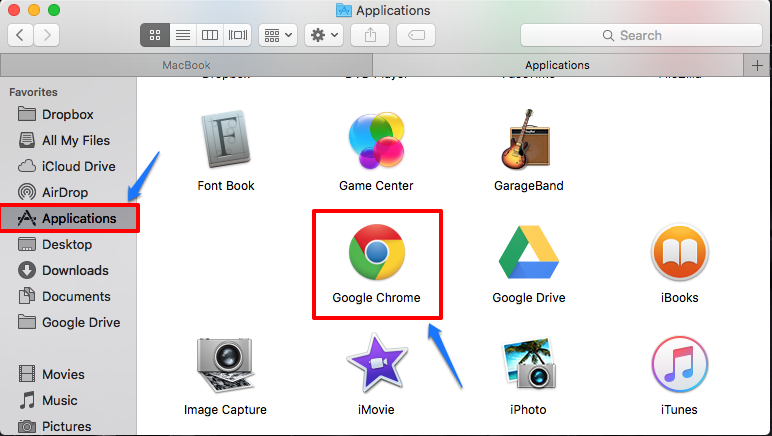Launch the iMovie application

click(x=377, y=363)
